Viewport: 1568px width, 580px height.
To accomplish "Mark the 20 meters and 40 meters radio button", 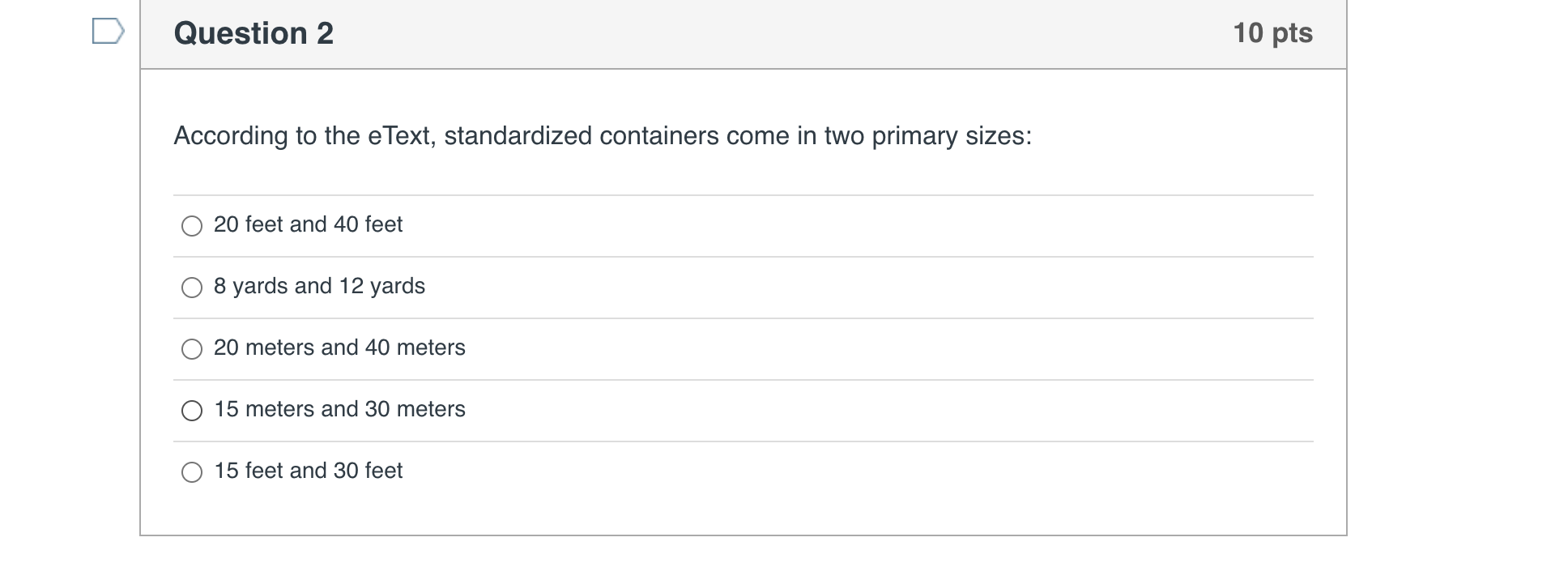I will [192, 349].
